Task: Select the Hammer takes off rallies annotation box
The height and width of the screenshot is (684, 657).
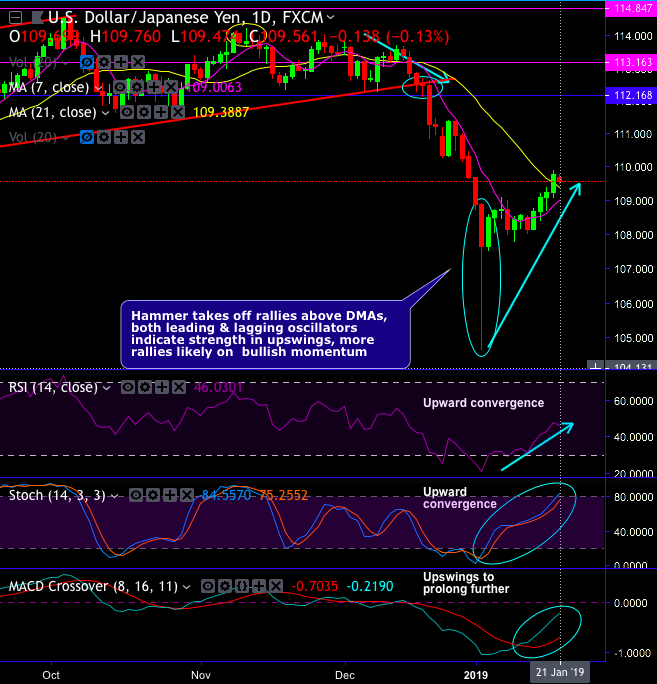Action: coord(265,334)
